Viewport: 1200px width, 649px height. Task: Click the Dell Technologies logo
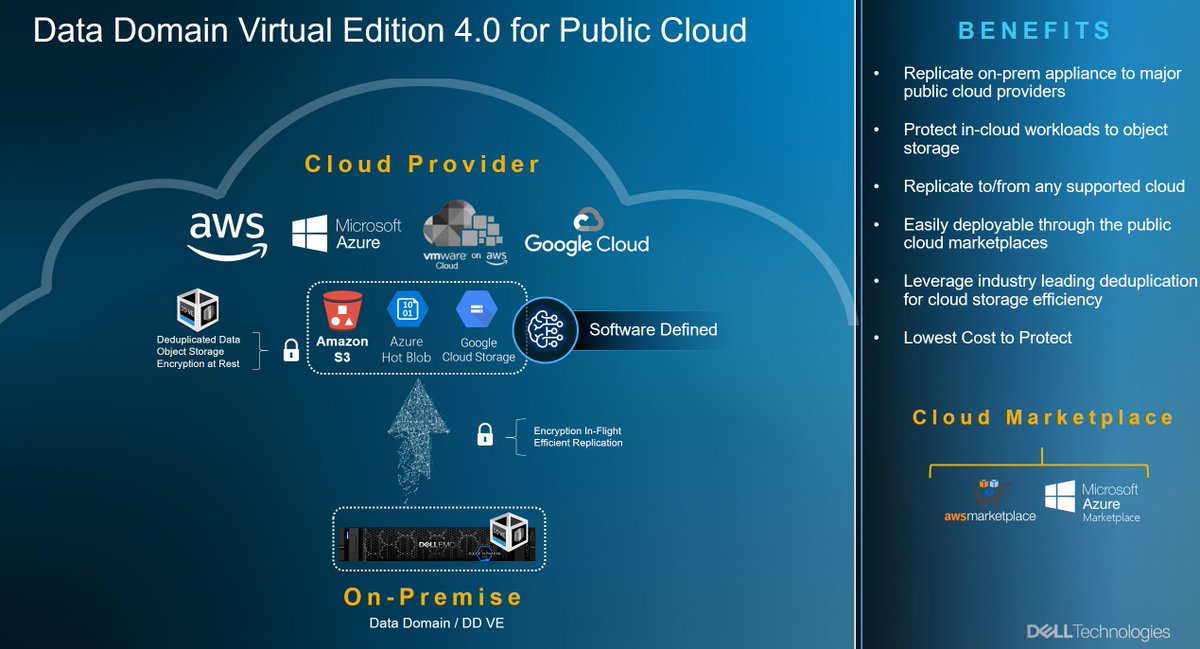(1097, 632)
